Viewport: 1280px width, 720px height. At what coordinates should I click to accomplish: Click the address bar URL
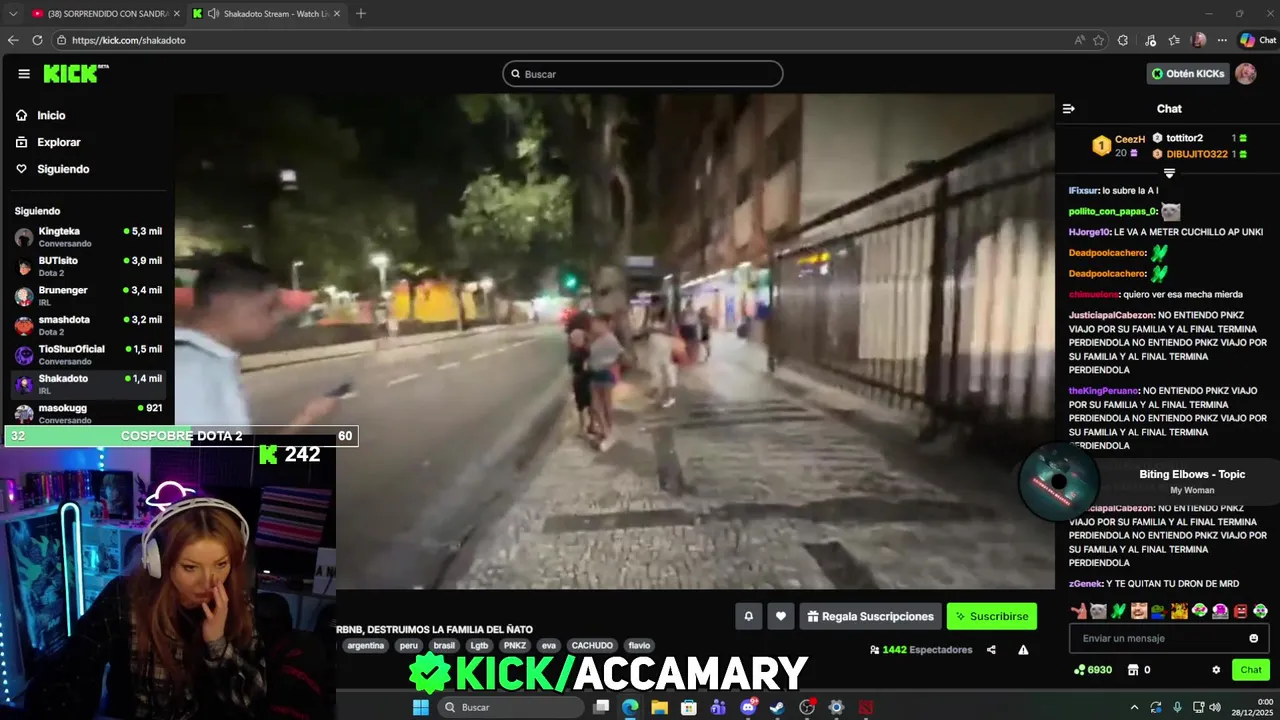[x=128, y=40]
